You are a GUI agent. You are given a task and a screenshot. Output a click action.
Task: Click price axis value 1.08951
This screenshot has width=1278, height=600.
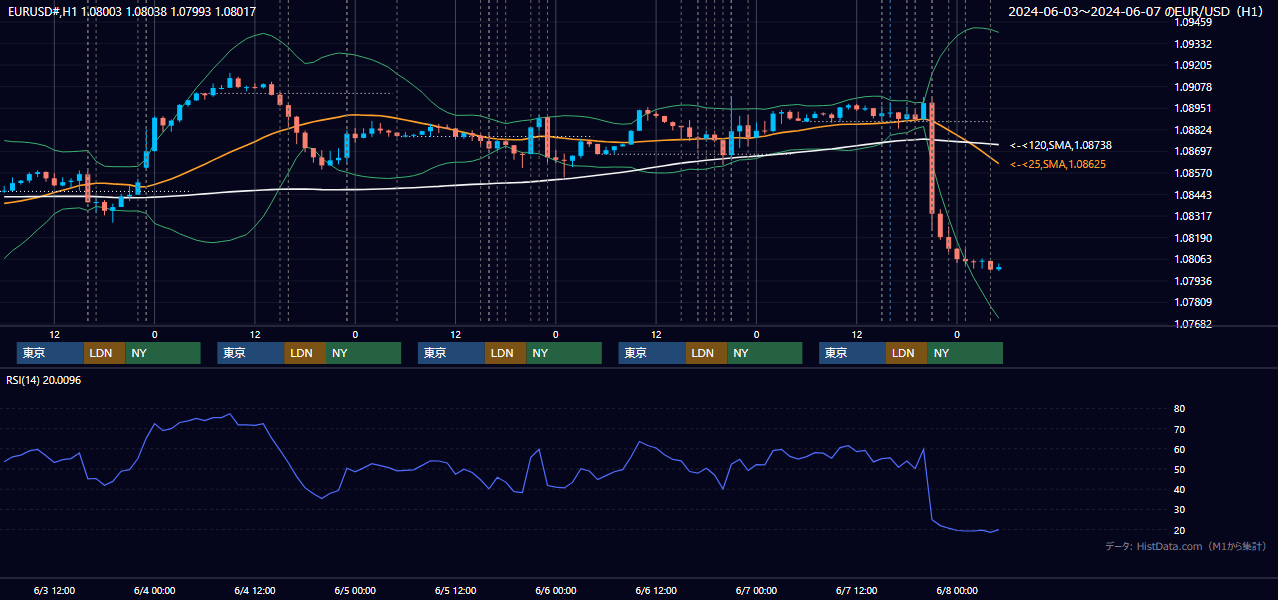(x=1193, y=108)
